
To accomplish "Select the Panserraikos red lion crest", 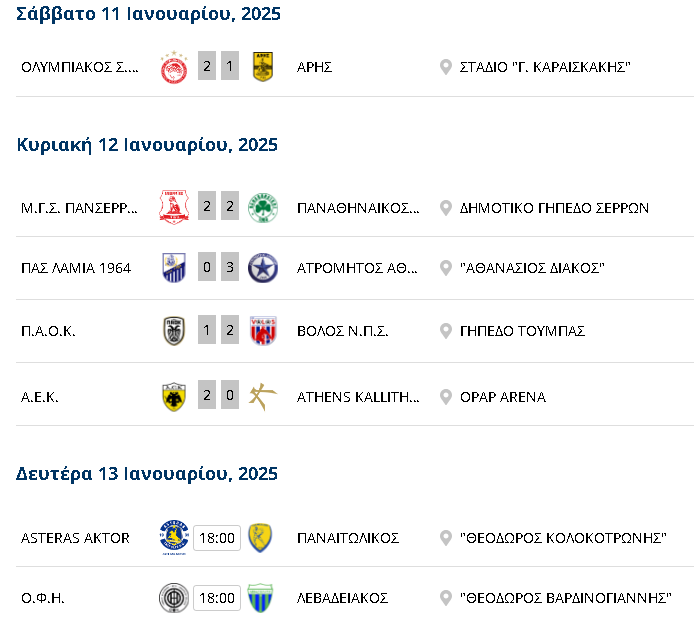I will click(x=174, y=207).
